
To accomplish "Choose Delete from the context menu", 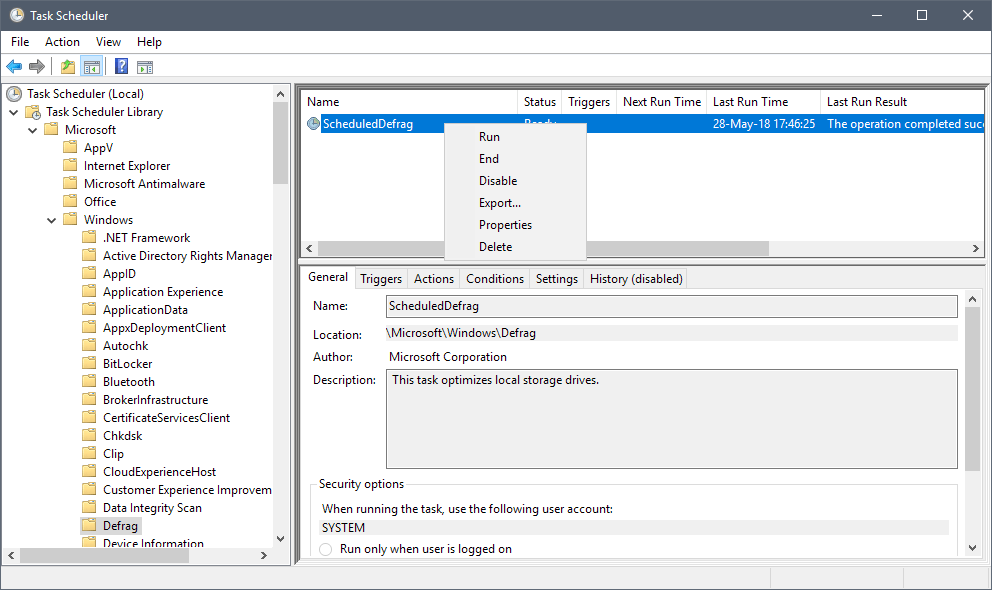I will (516, 247).
